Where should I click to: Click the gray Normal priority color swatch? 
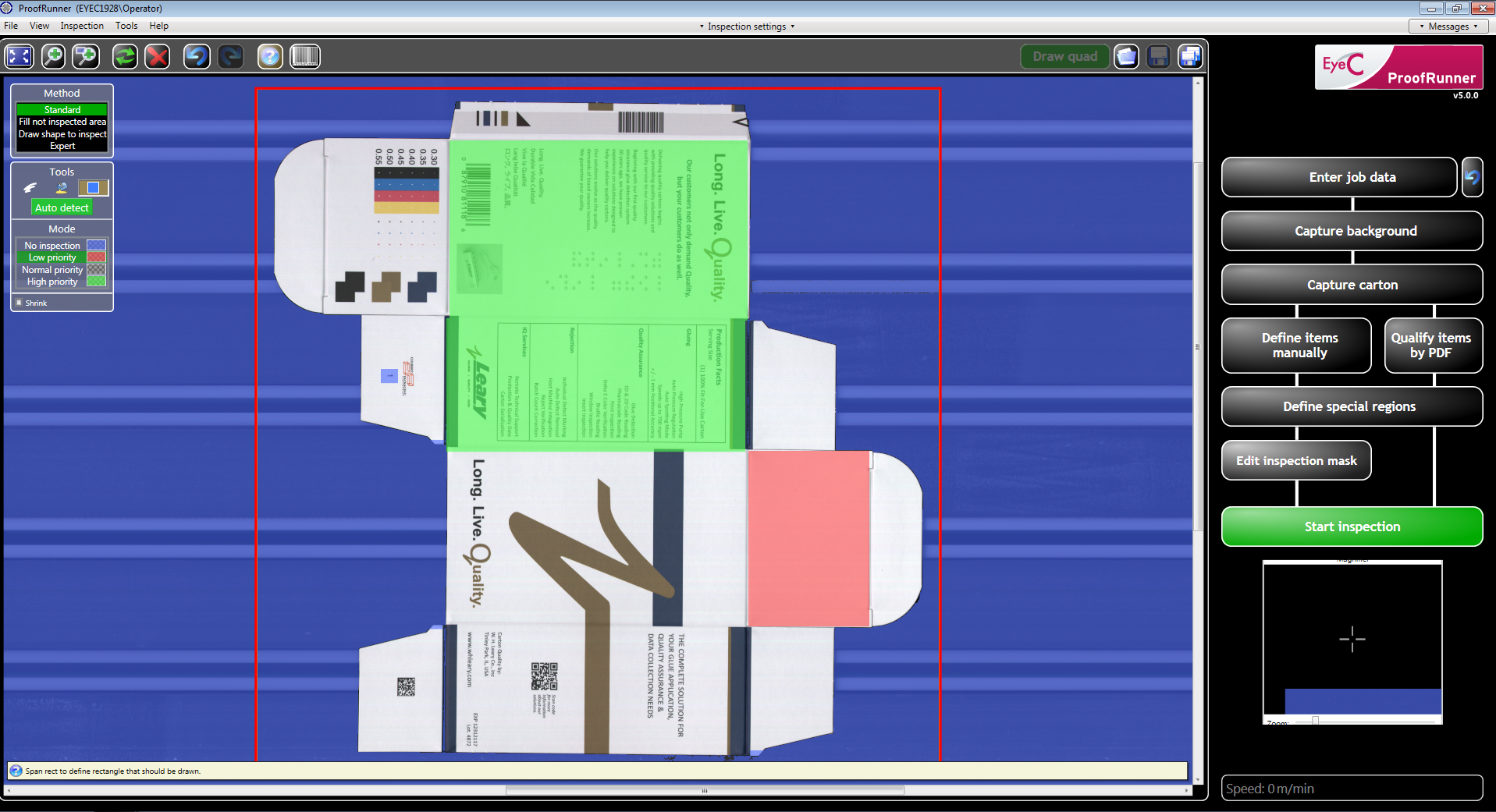pos(96,270)
